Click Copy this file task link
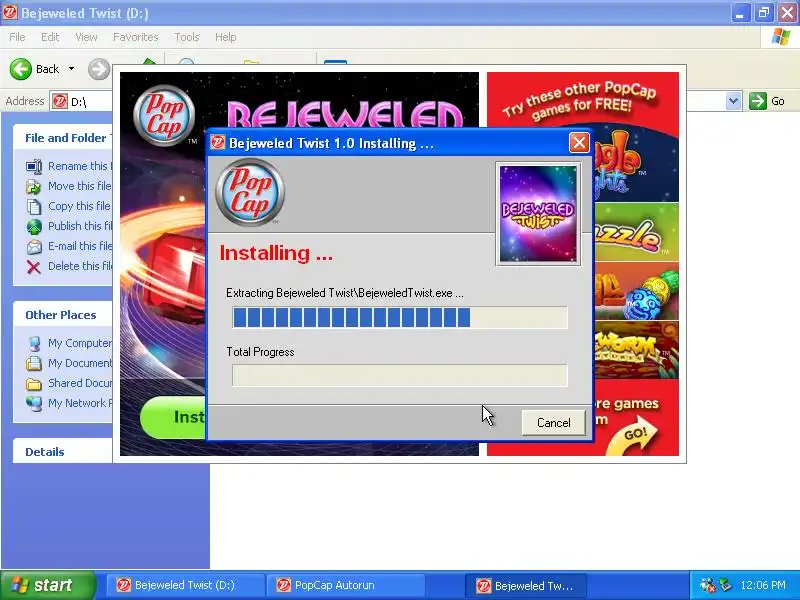The width and height of the screenshot is (800, 600). 79,206
